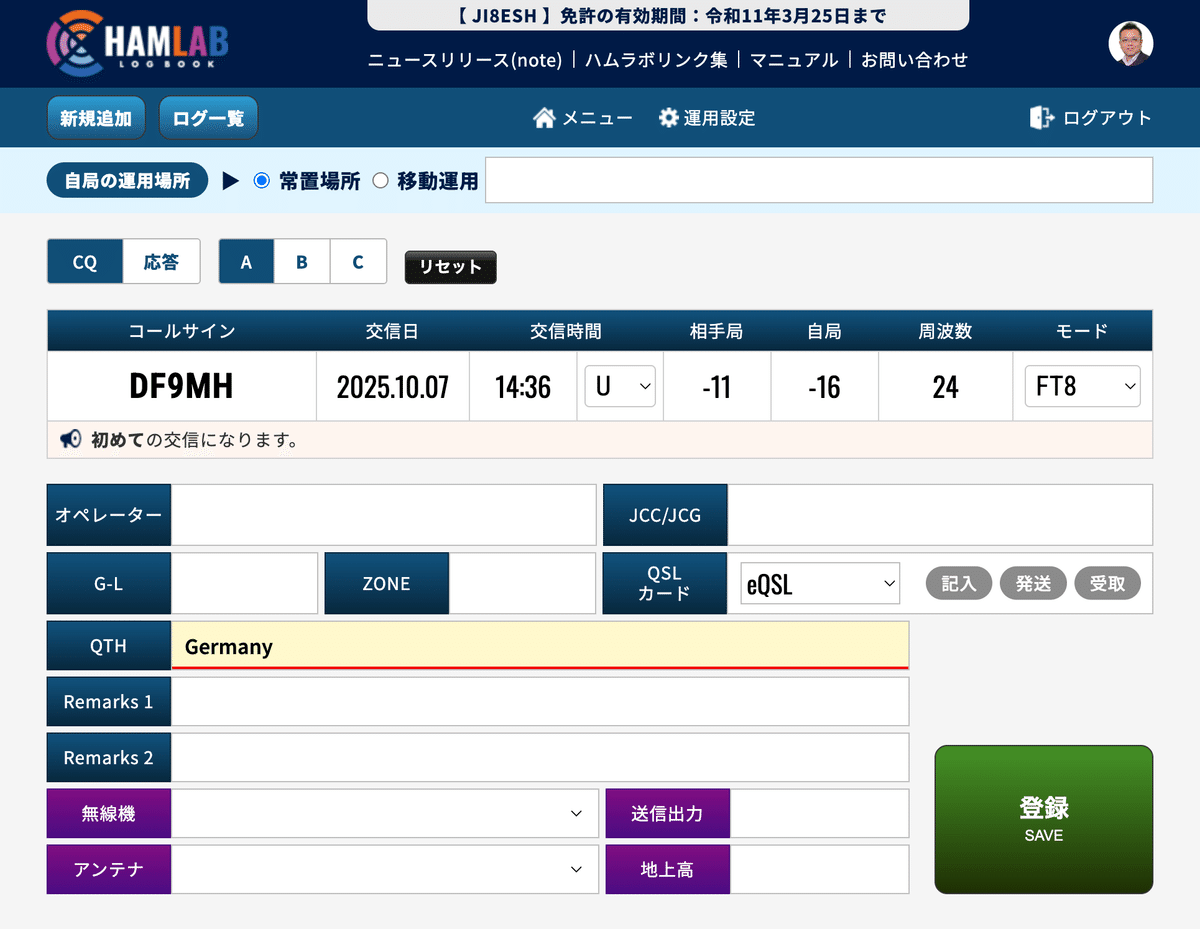
Task: Click the megaphone icon on the first-contact notice
Action: click(69, 439)
